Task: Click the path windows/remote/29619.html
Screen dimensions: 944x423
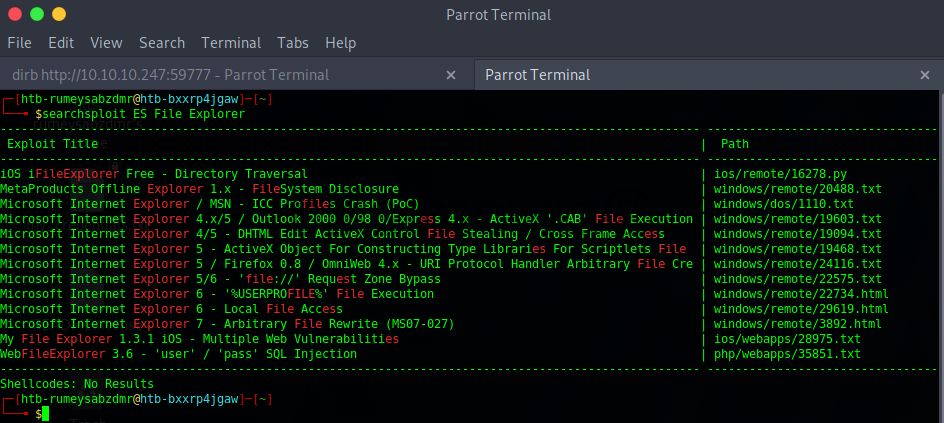Action: 801,309
